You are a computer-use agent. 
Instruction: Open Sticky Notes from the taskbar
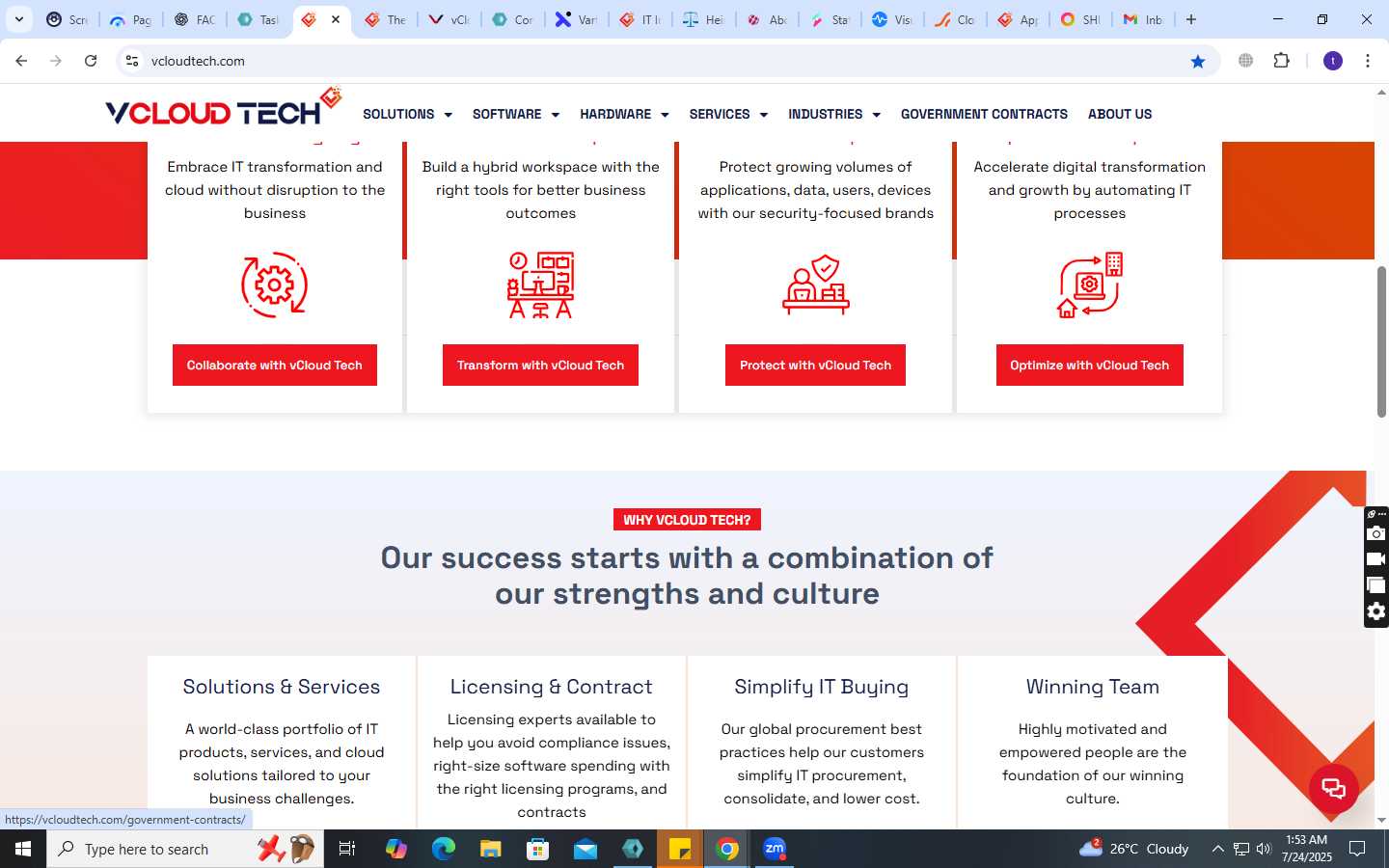(680, 849)
